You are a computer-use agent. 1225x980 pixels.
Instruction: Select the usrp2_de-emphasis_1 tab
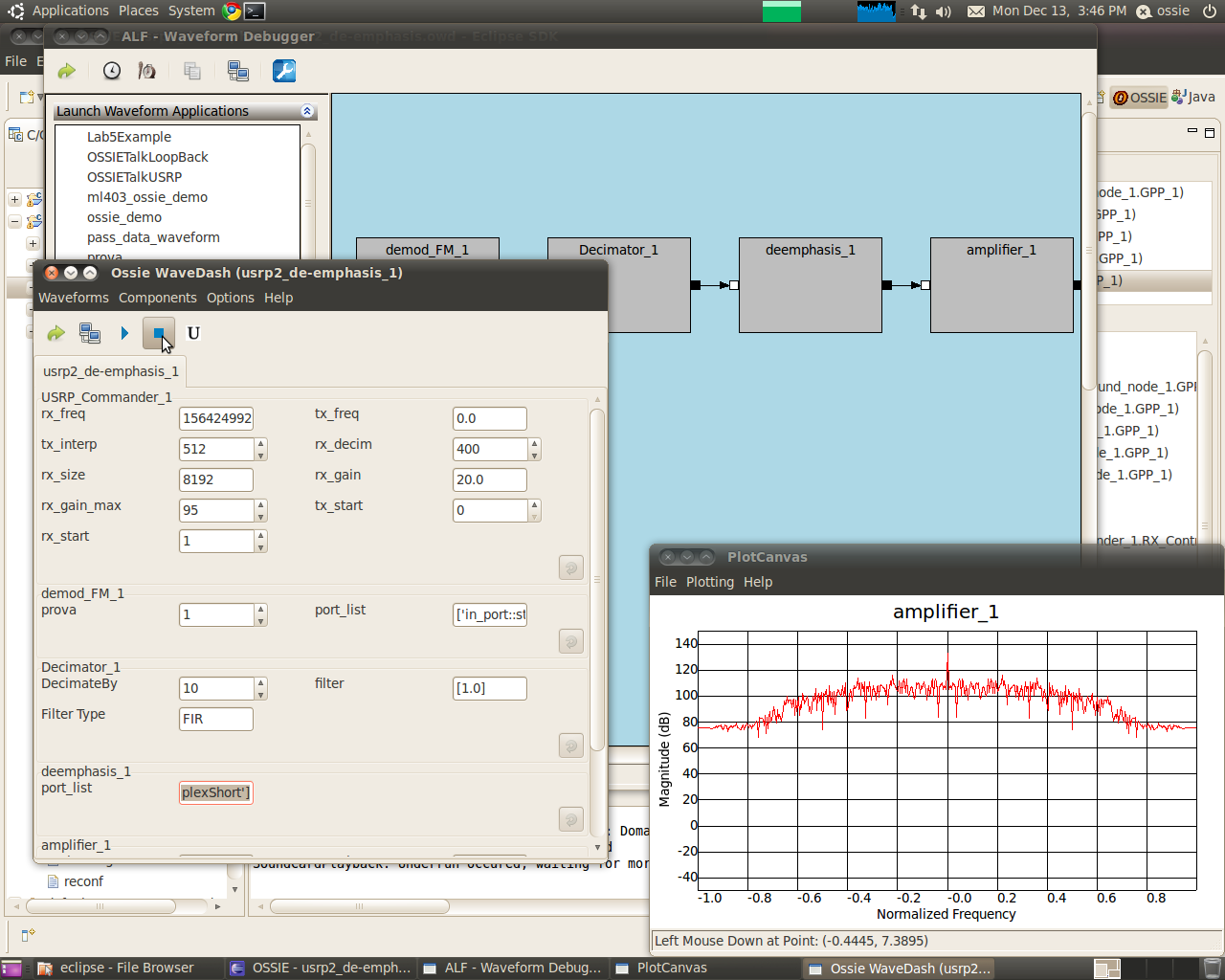point(111,371)
